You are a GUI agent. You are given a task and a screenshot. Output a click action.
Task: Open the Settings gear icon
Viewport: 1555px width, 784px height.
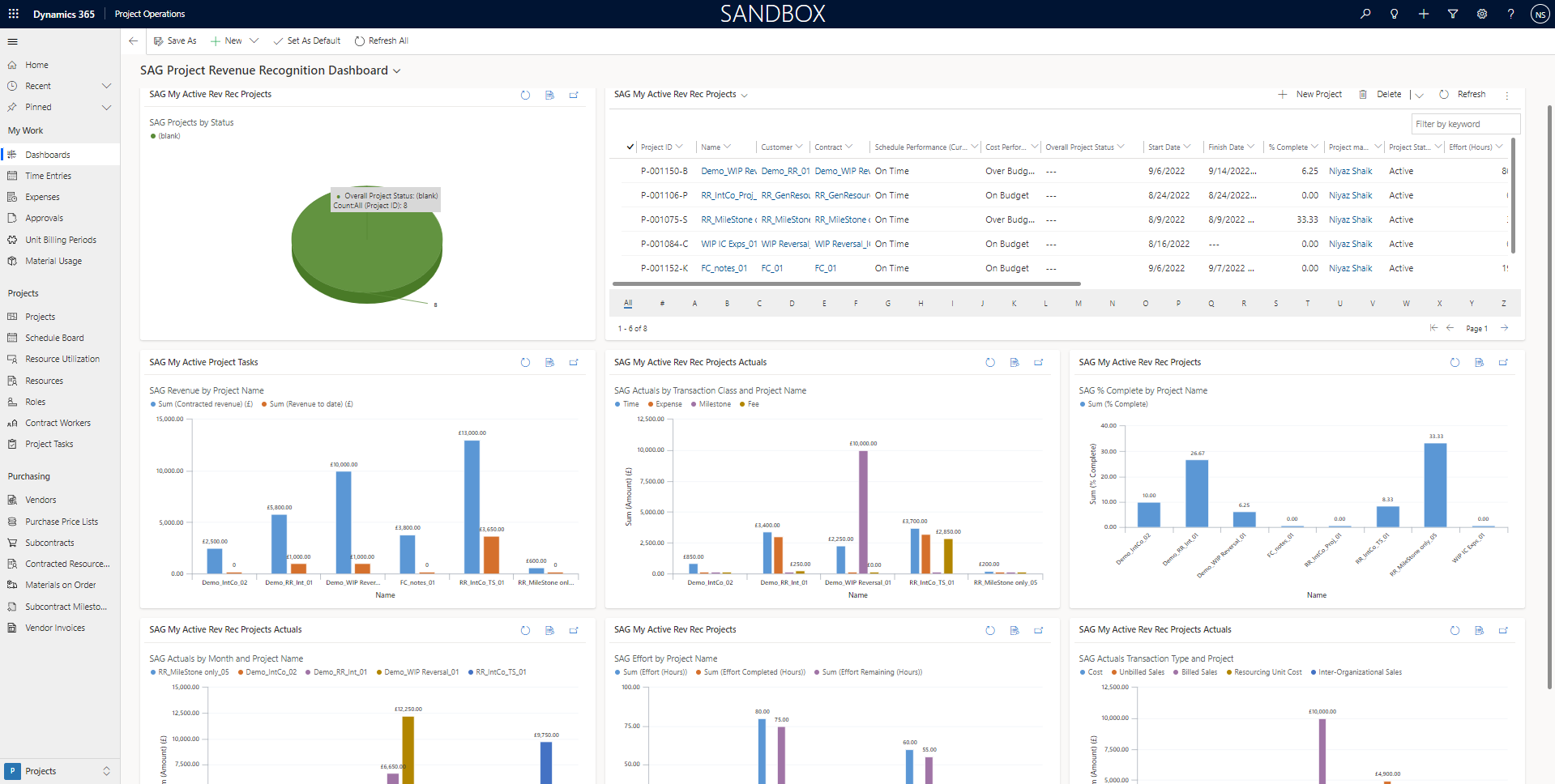pos(1482,14)
